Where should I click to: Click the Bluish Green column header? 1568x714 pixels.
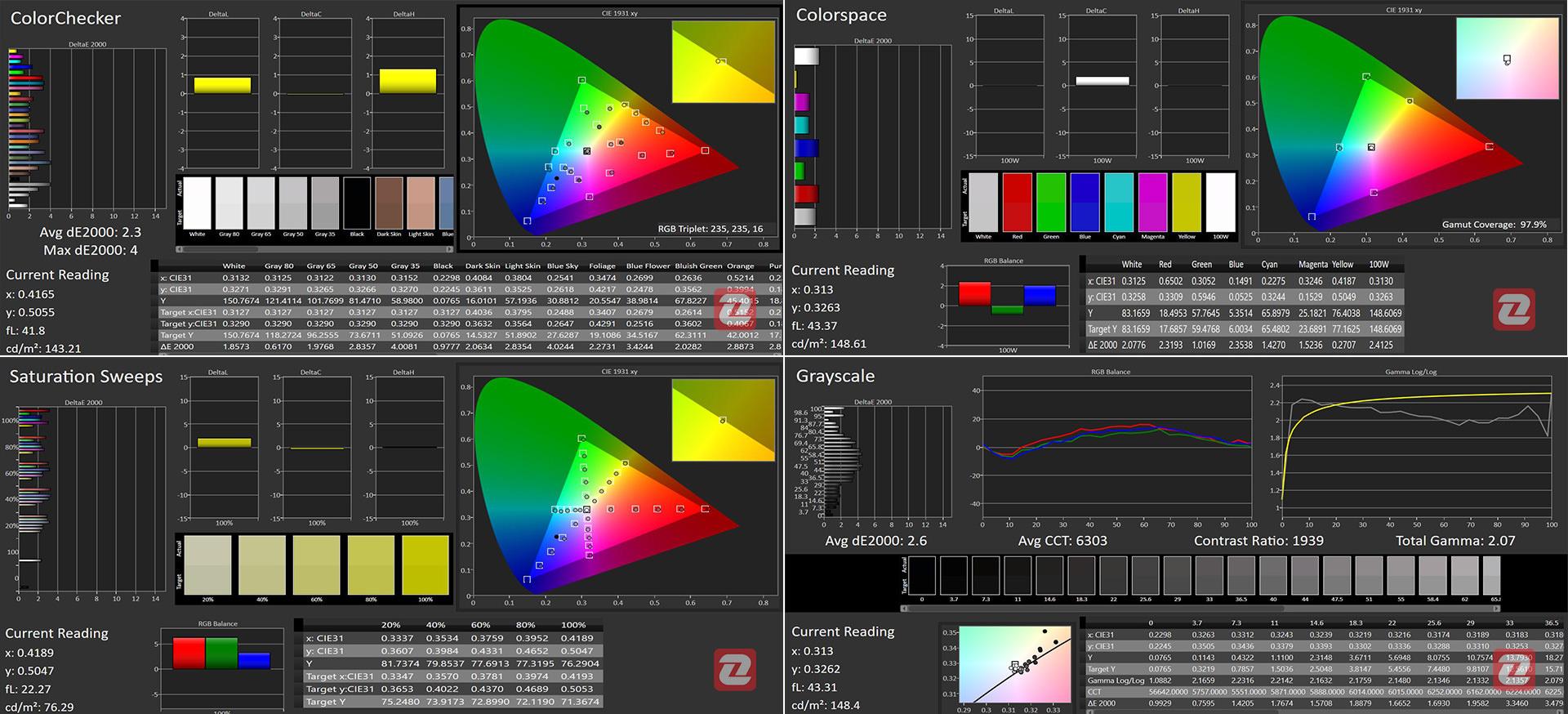pyautogui.click(x=698, y=266)
